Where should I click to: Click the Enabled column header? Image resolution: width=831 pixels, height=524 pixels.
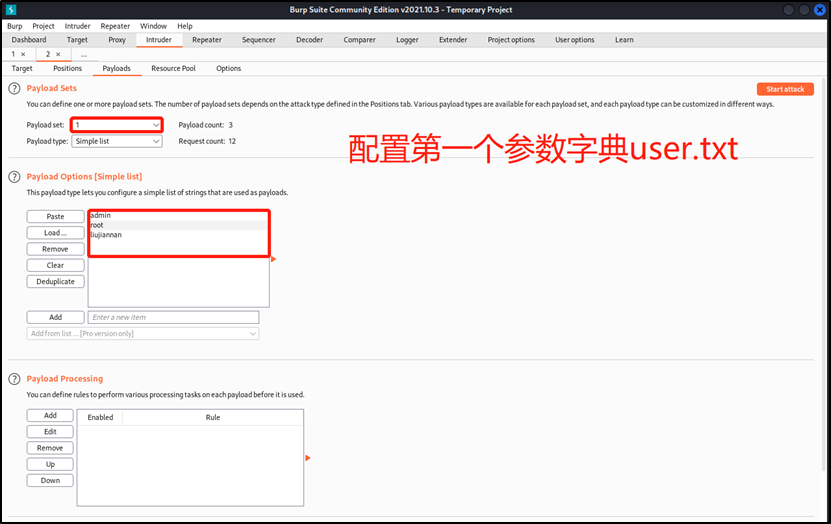pos(100,418)
